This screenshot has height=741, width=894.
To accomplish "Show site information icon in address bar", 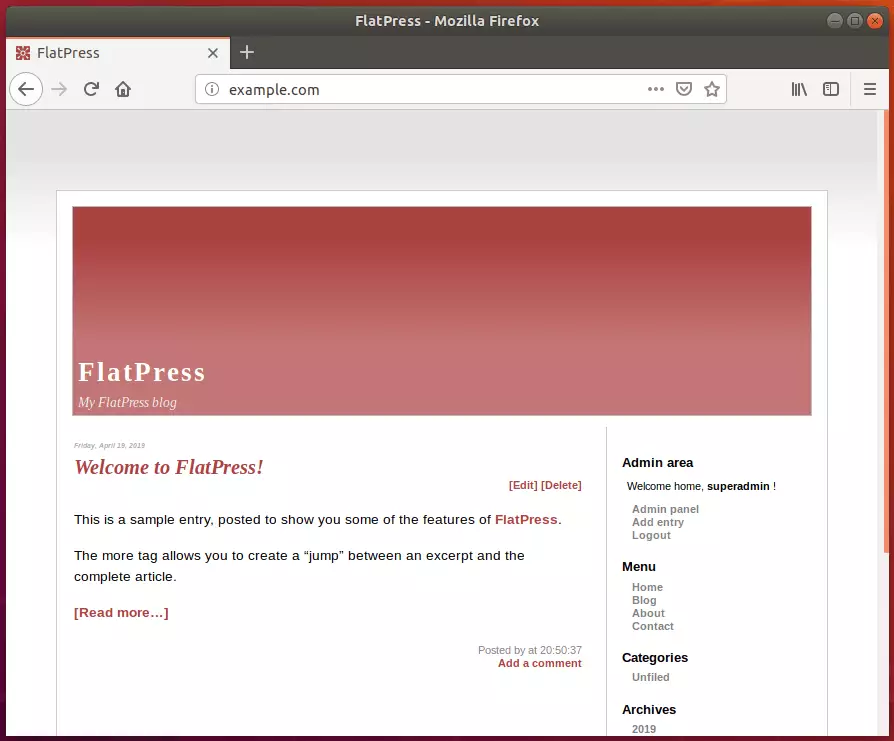I will (x=212, y=89).
